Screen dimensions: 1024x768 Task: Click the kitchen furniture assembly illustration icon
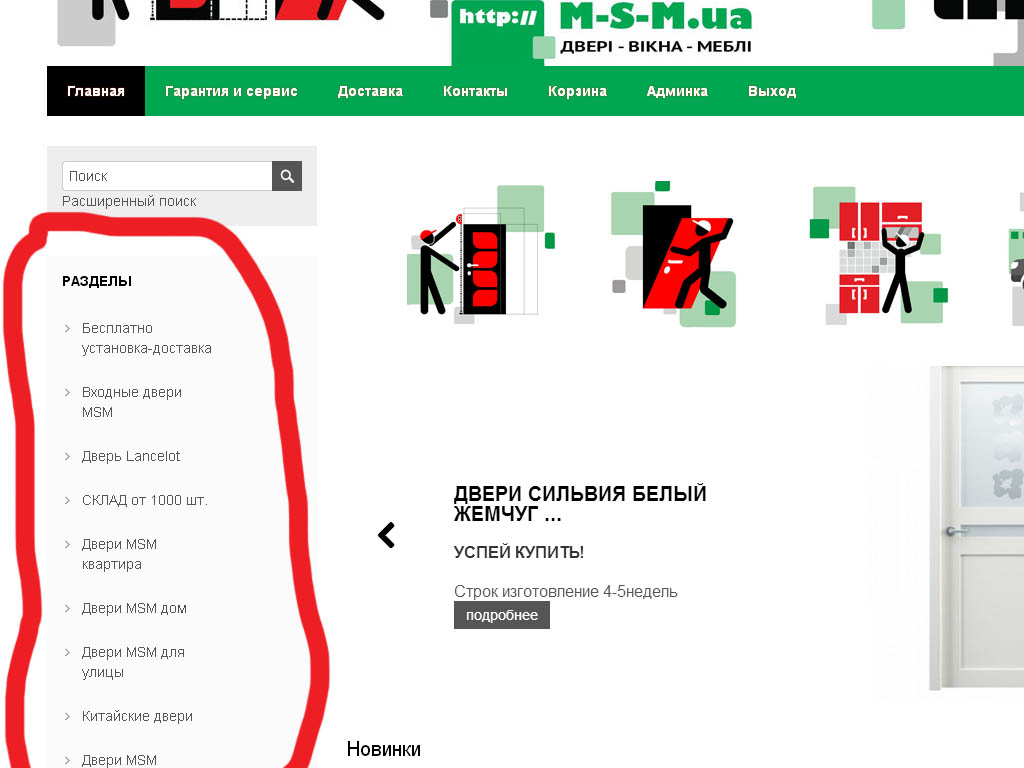click(x=878, y=255)
